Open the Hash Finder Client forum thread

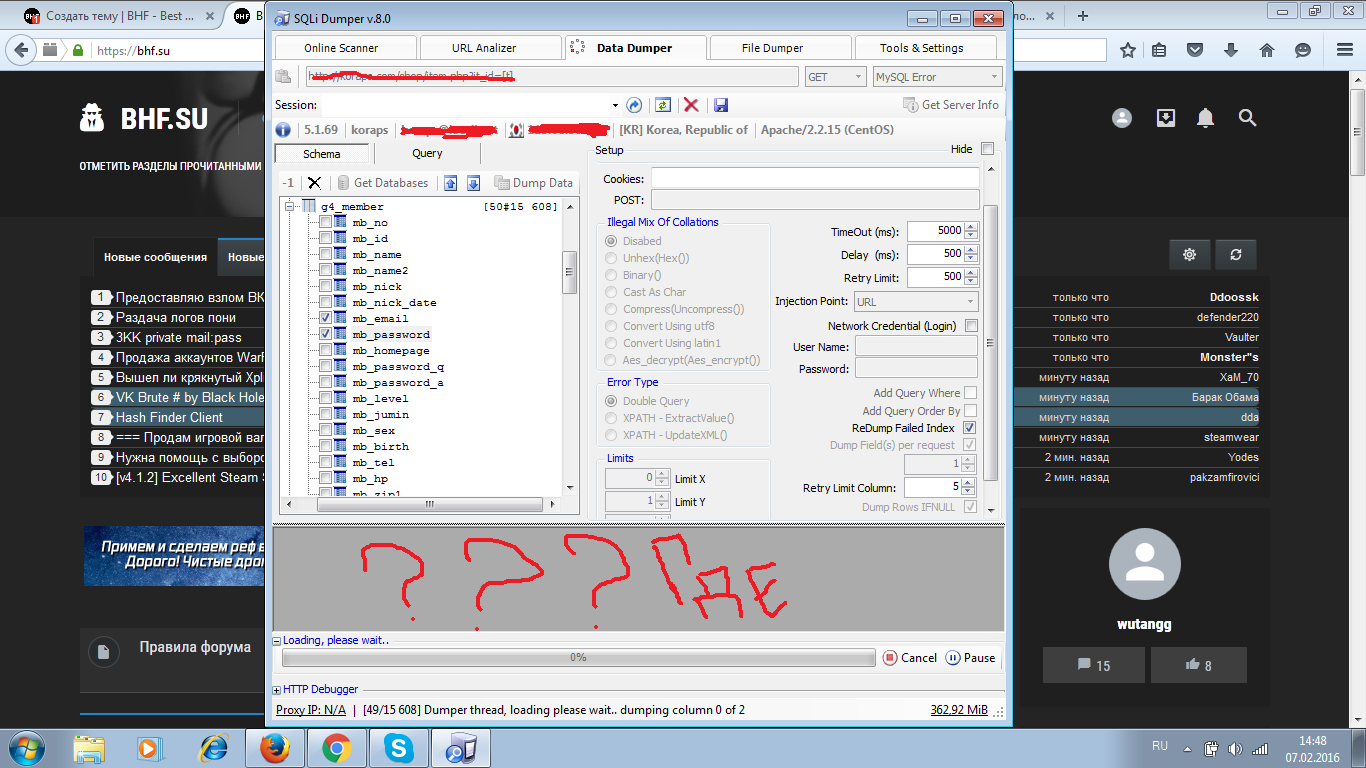coord(169,417)
